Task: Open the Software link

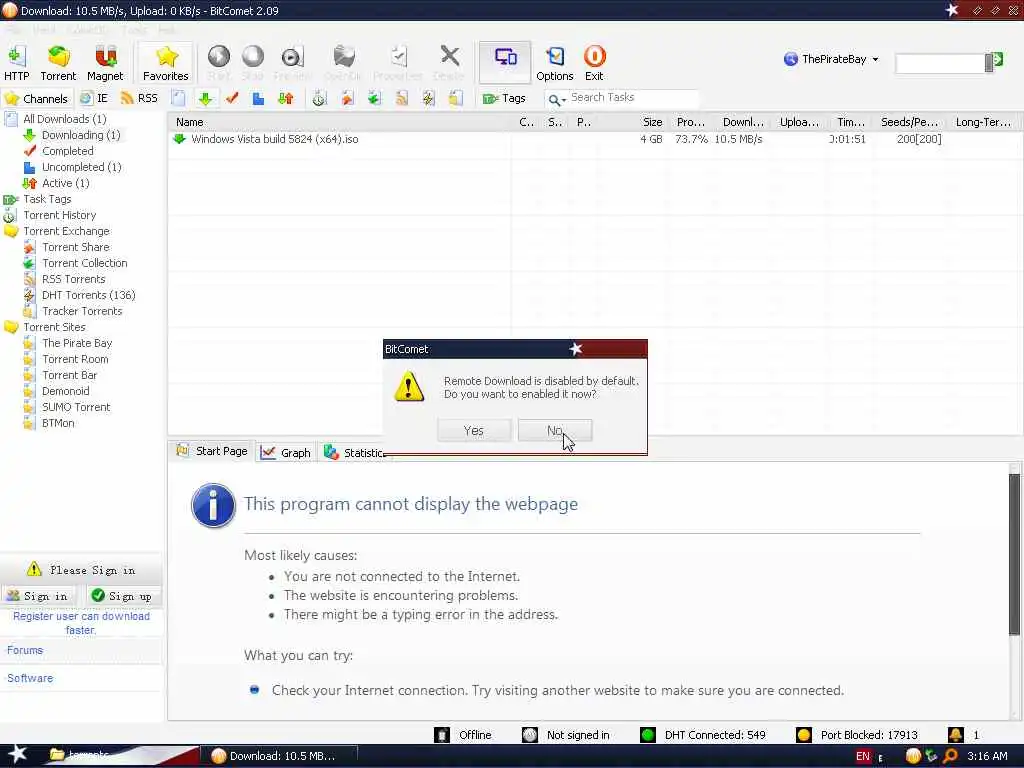Action: (x=30, y=678)
